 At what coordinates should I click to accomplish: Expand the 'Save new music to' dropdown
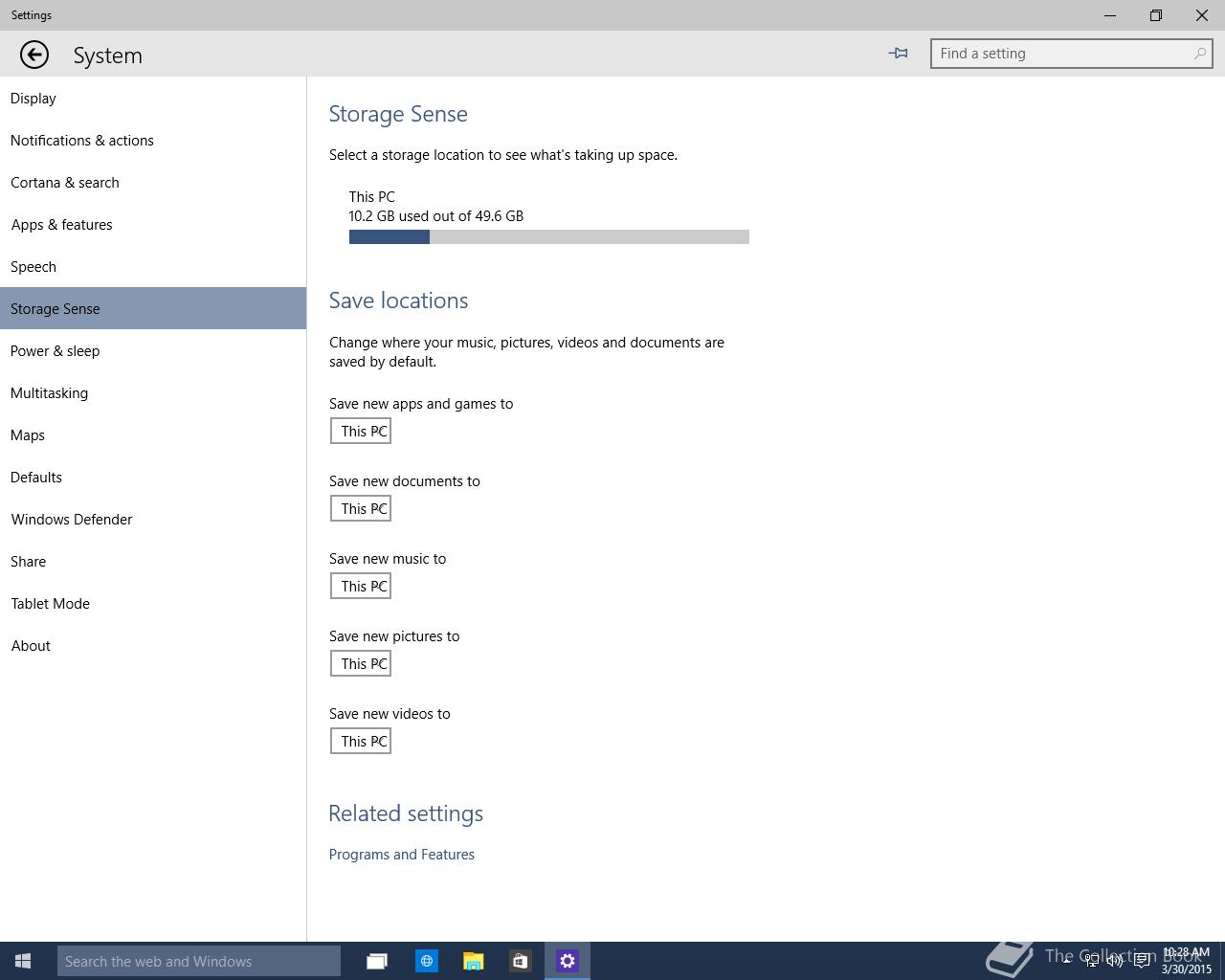(x=361, y=586)
